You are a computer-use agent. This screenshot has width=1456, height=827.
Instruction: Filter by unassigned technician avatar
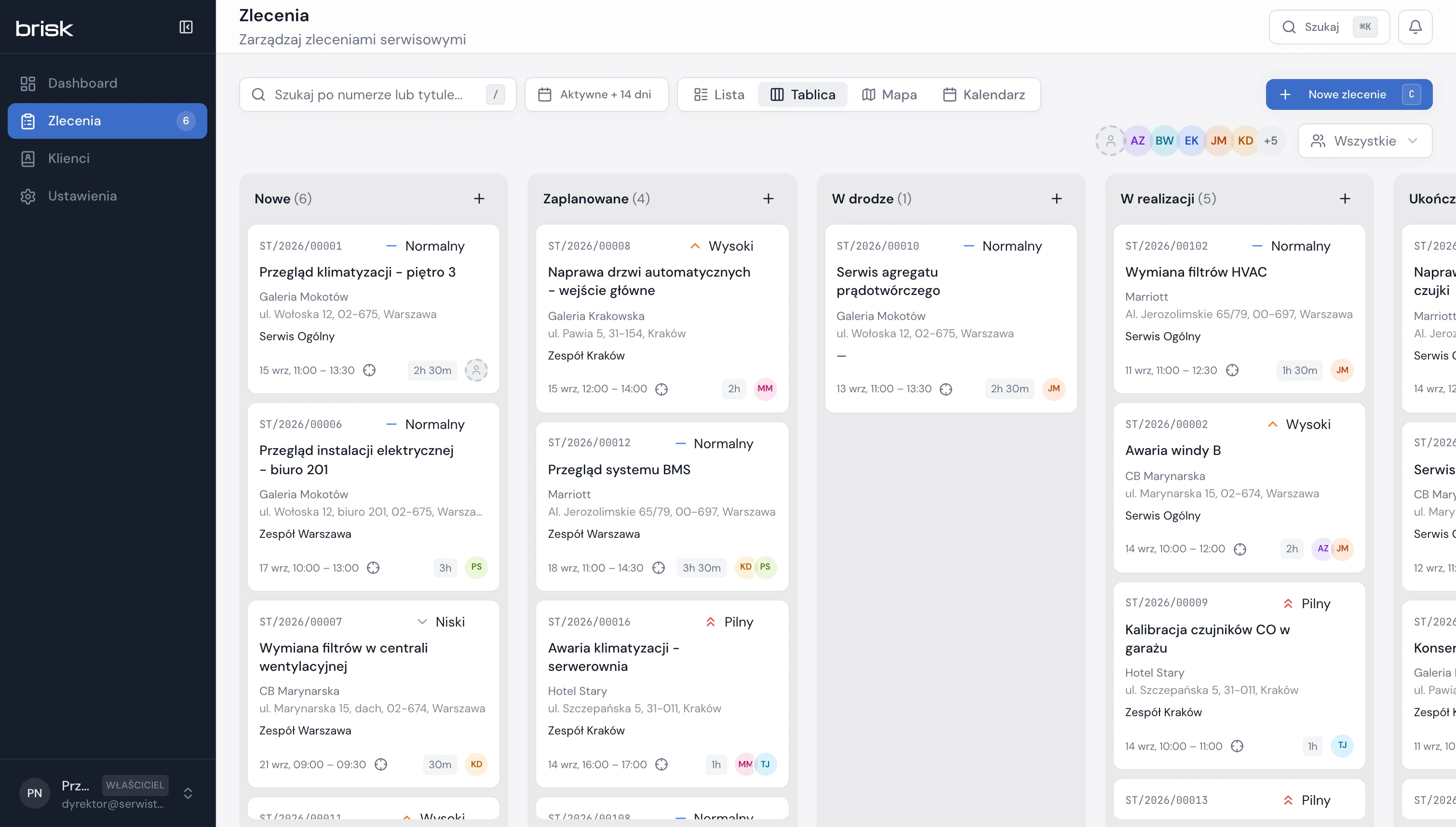pyautogui.click(x=1110, y=141)
